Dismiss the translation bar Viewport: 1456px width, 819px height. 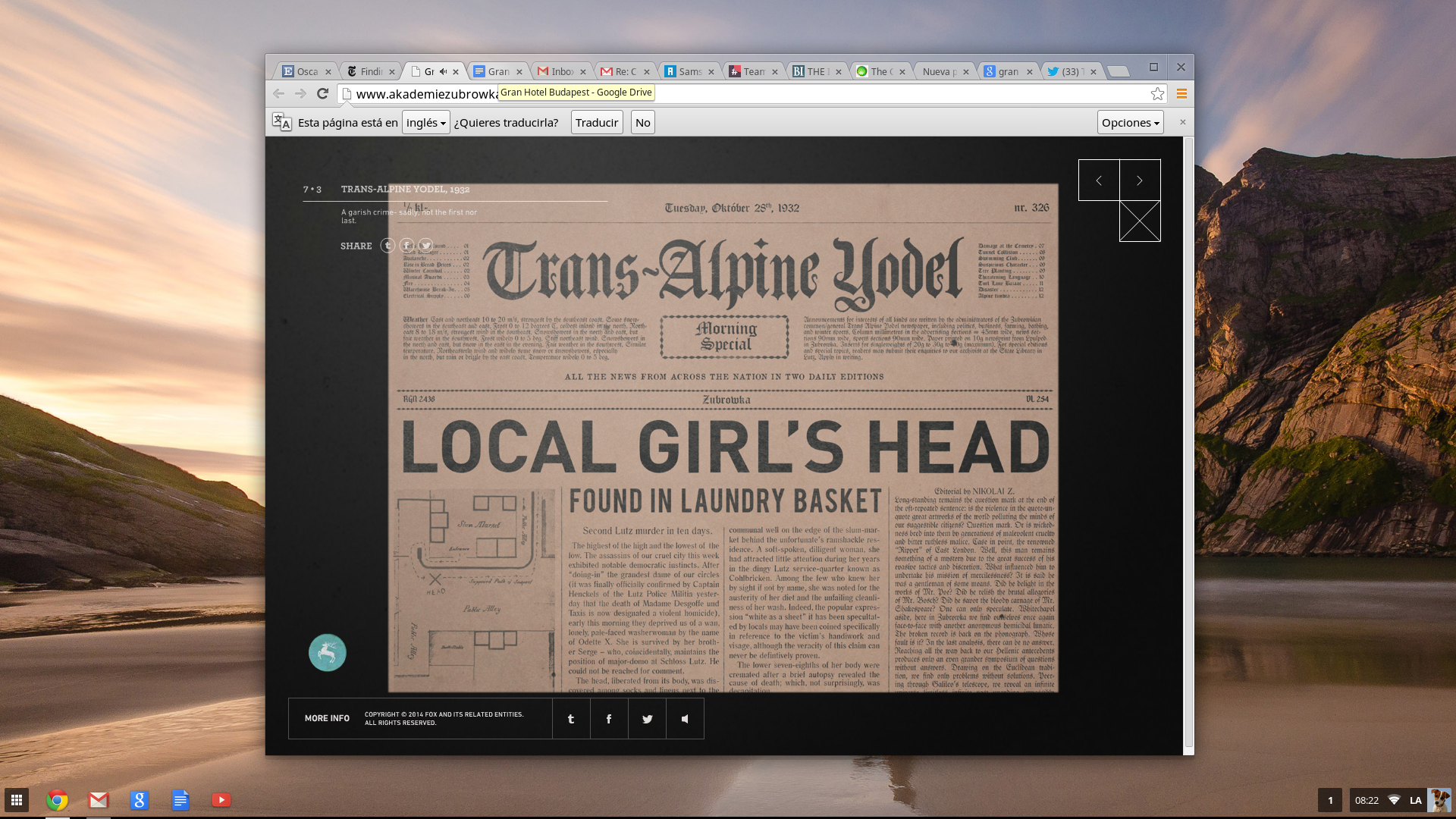pyautogui.click(x=1182, y=122)
